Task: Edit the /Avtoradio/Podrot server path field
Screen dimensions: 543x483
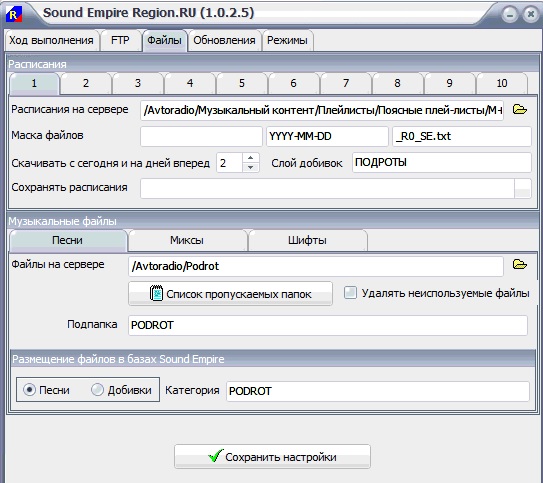Action: 316,266
